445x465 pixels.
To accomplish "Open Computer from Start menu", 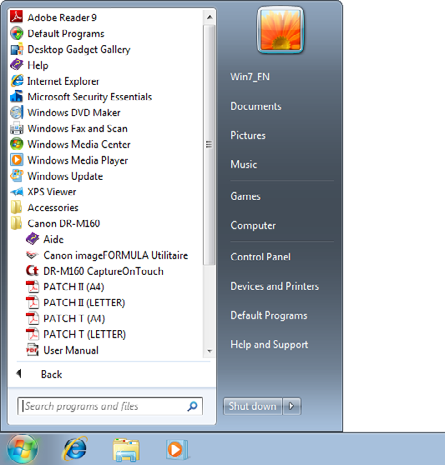I will pyautogui.click(x=253, y=225).
